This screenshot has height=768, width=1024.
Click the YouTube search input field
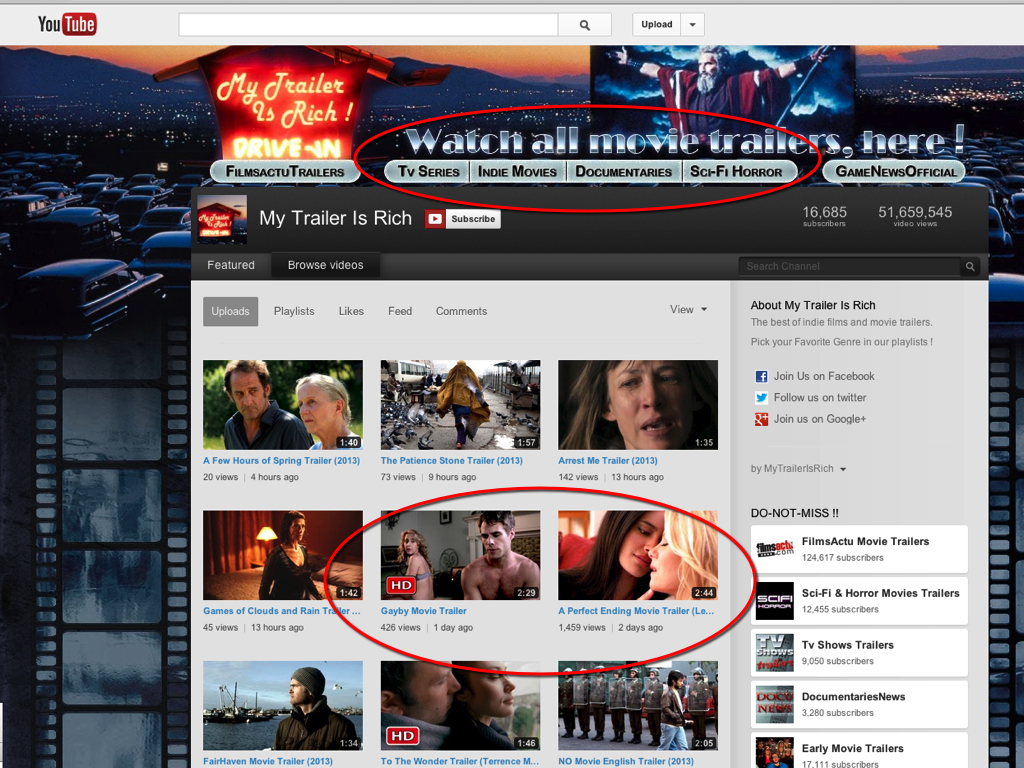pos(368,25)
